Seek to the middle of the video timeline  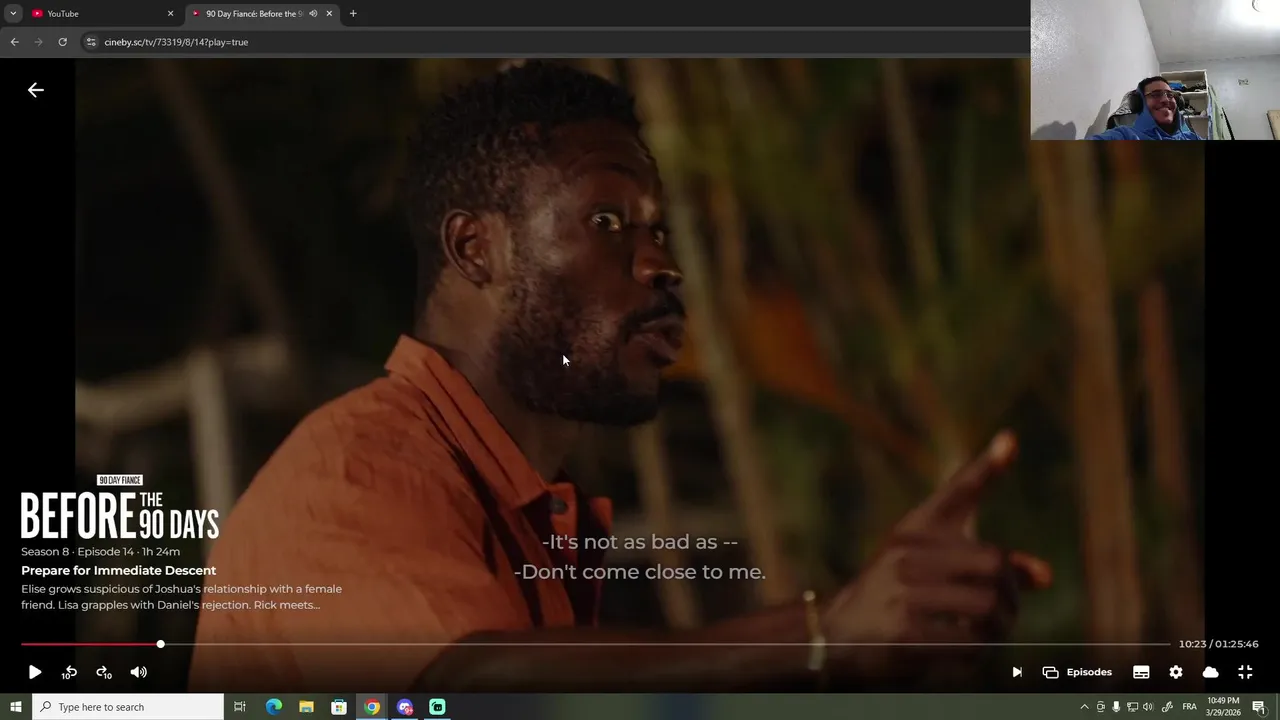coord(595,644)
